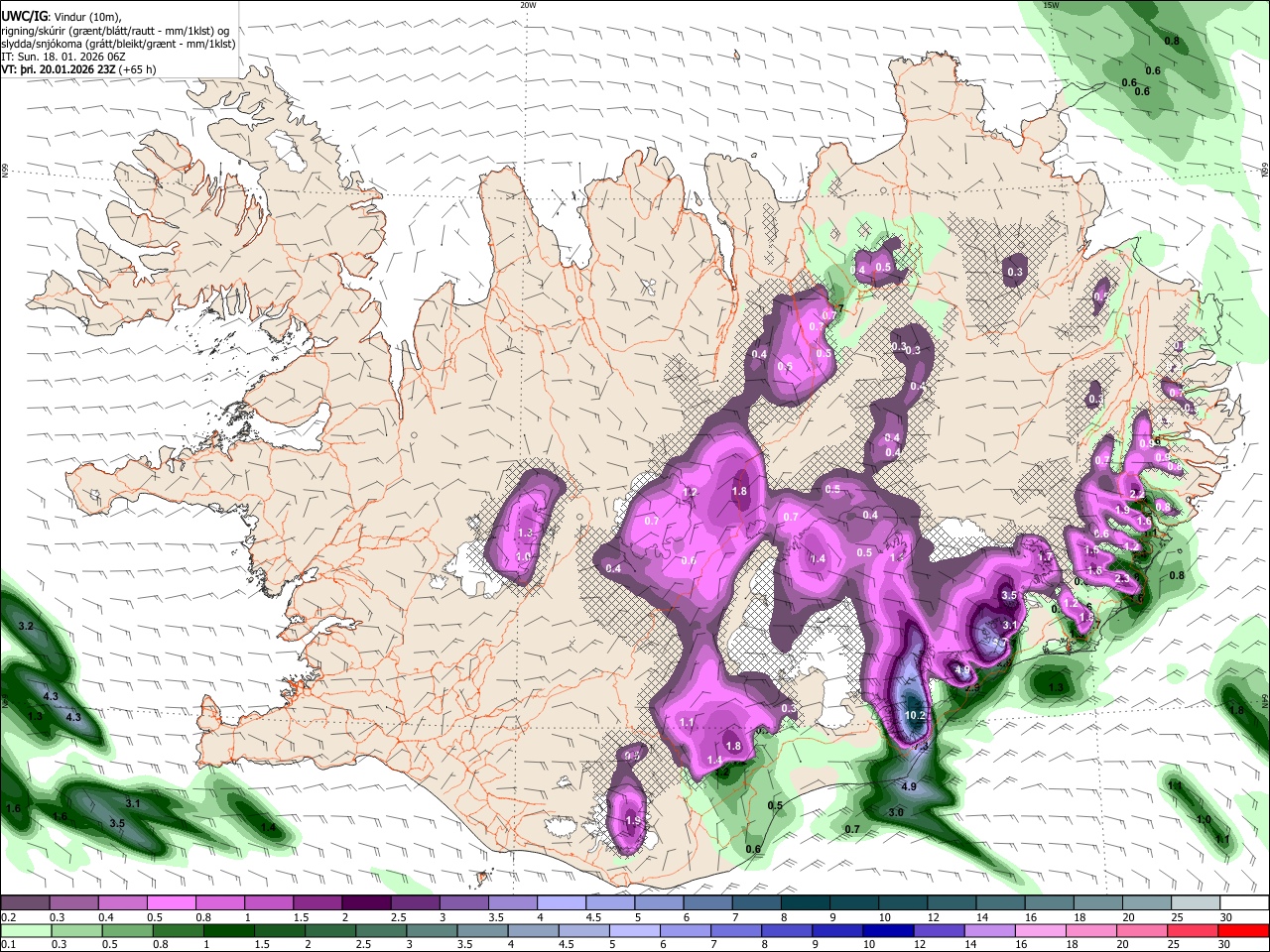Pick the darkest purple 2 swatch, upper legend row
The width and height of the screenshot is (1270, 952).
pos(366,902)
